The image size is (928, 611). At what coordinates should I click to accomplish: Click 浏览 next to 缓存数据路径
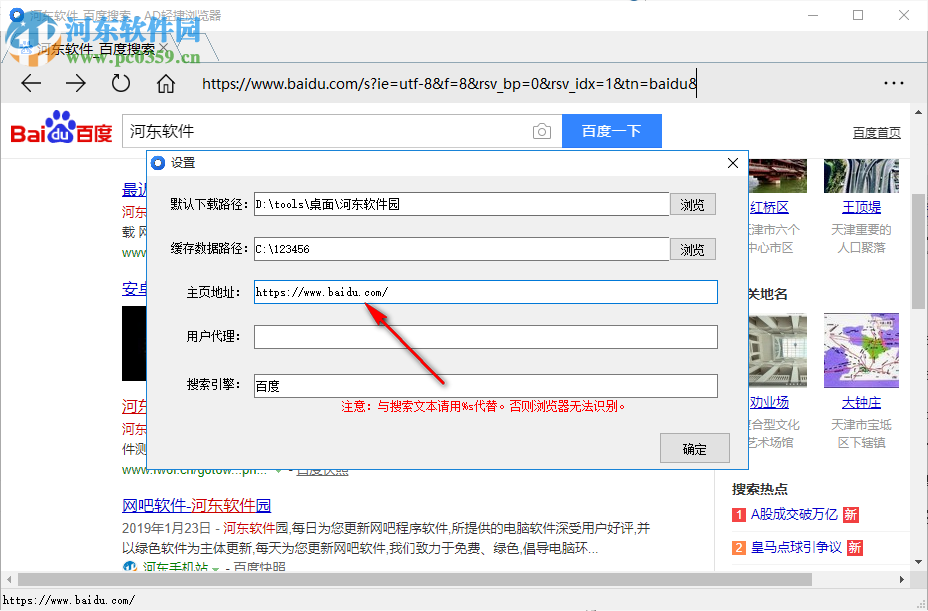click(x=693, y=249)
